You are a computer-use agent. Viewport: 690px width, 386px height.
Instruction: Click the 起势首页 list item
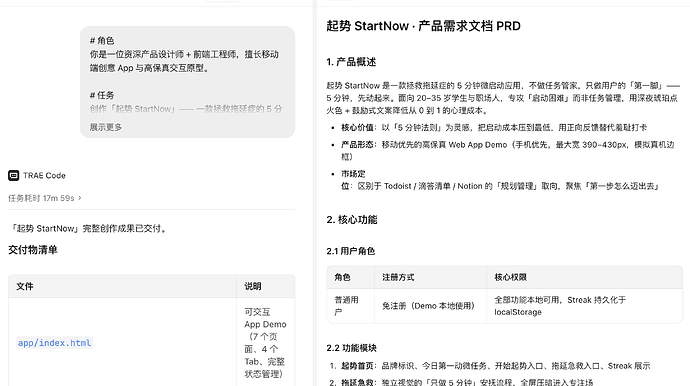tap(495, 366)
